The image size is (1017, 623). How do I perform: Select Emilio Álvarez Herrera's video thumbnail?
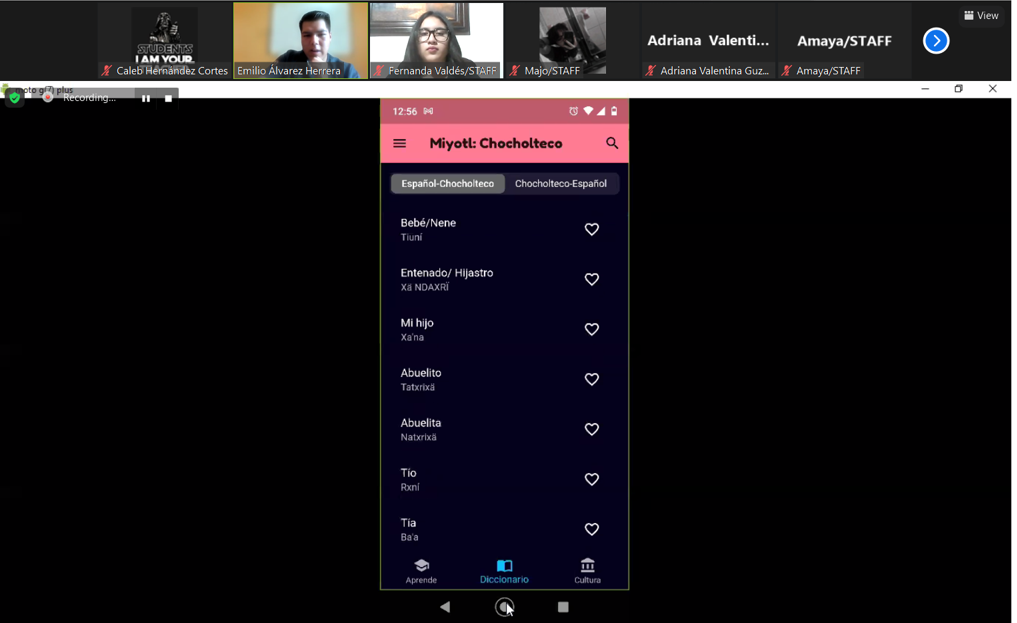pos(301,40)
